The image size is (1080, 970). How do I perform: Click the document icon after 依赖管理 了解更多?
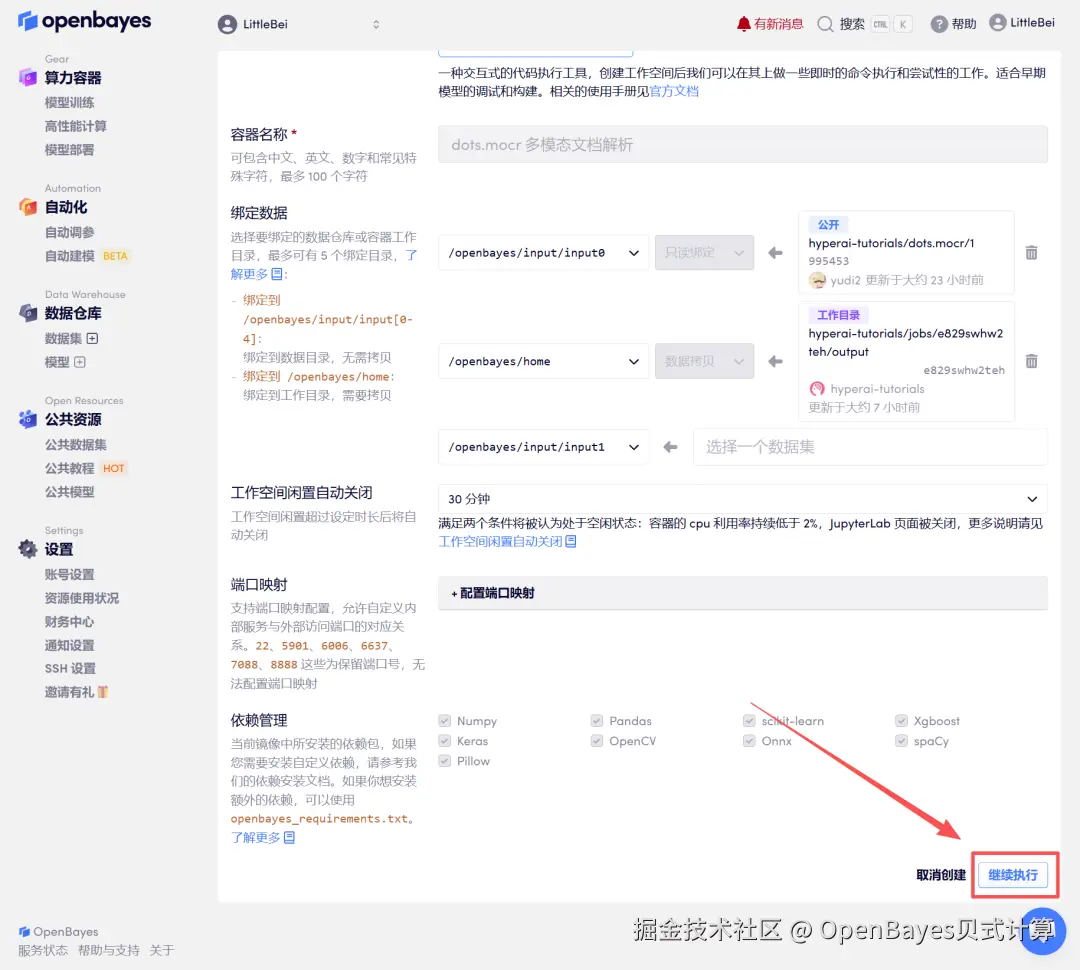pos(289,838)
